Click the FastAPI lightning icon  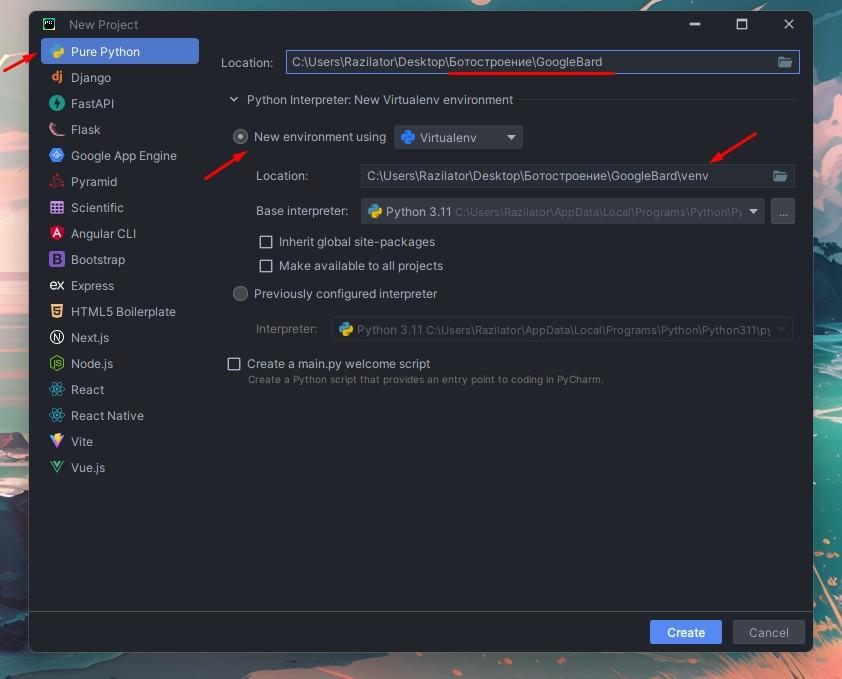(57, 103)
